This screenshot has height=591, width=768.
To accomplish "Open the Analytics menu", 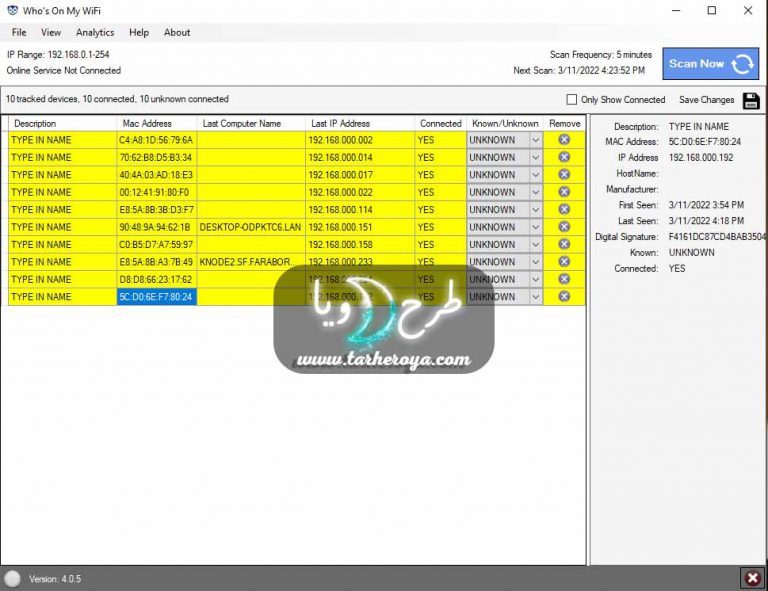I will click(x=95, y=32).
